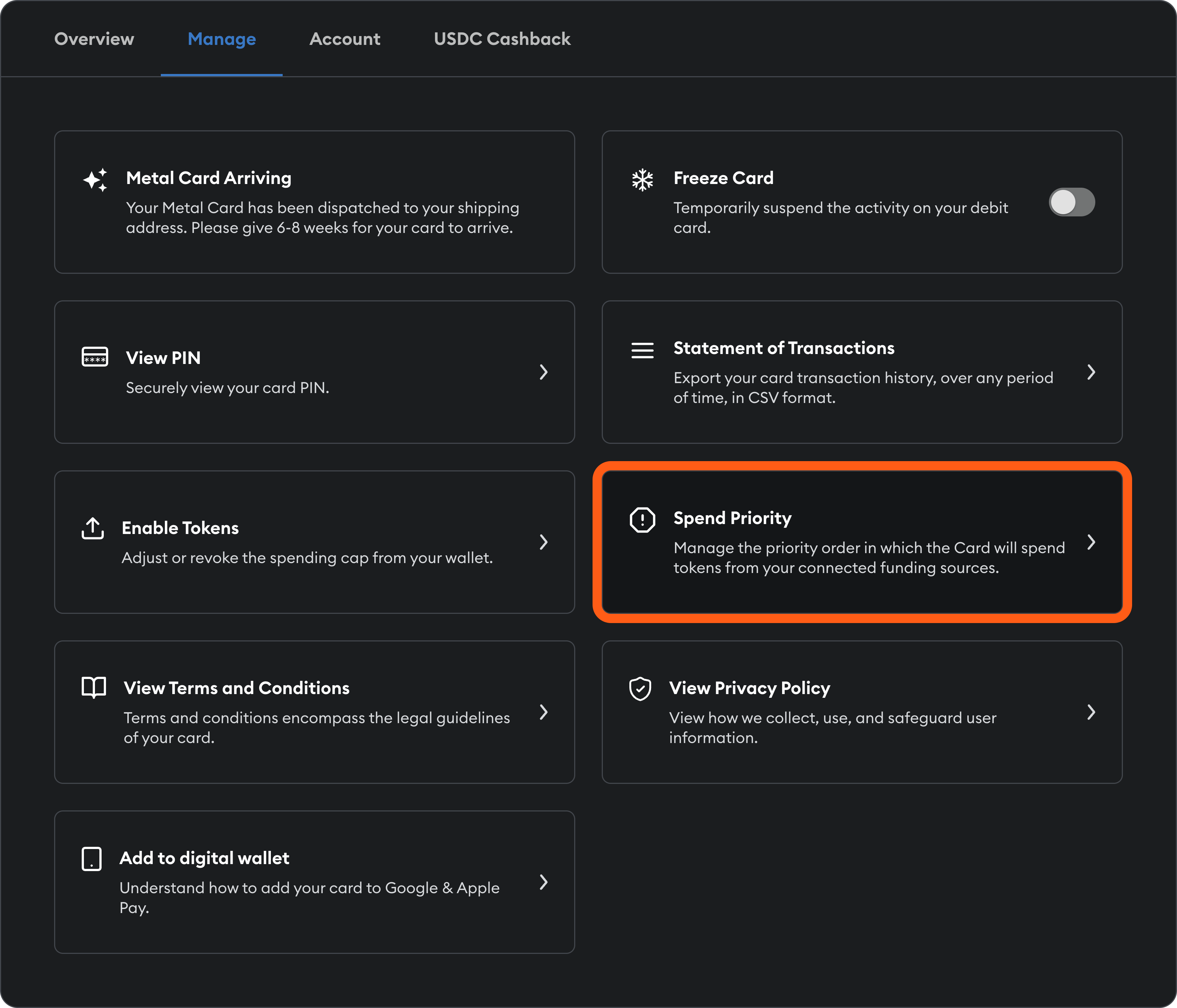Click 'Securely view your card PIN.' text
Viewport: 1177px width, 1008px height.
pyautogui.click(x=227, y=388)
